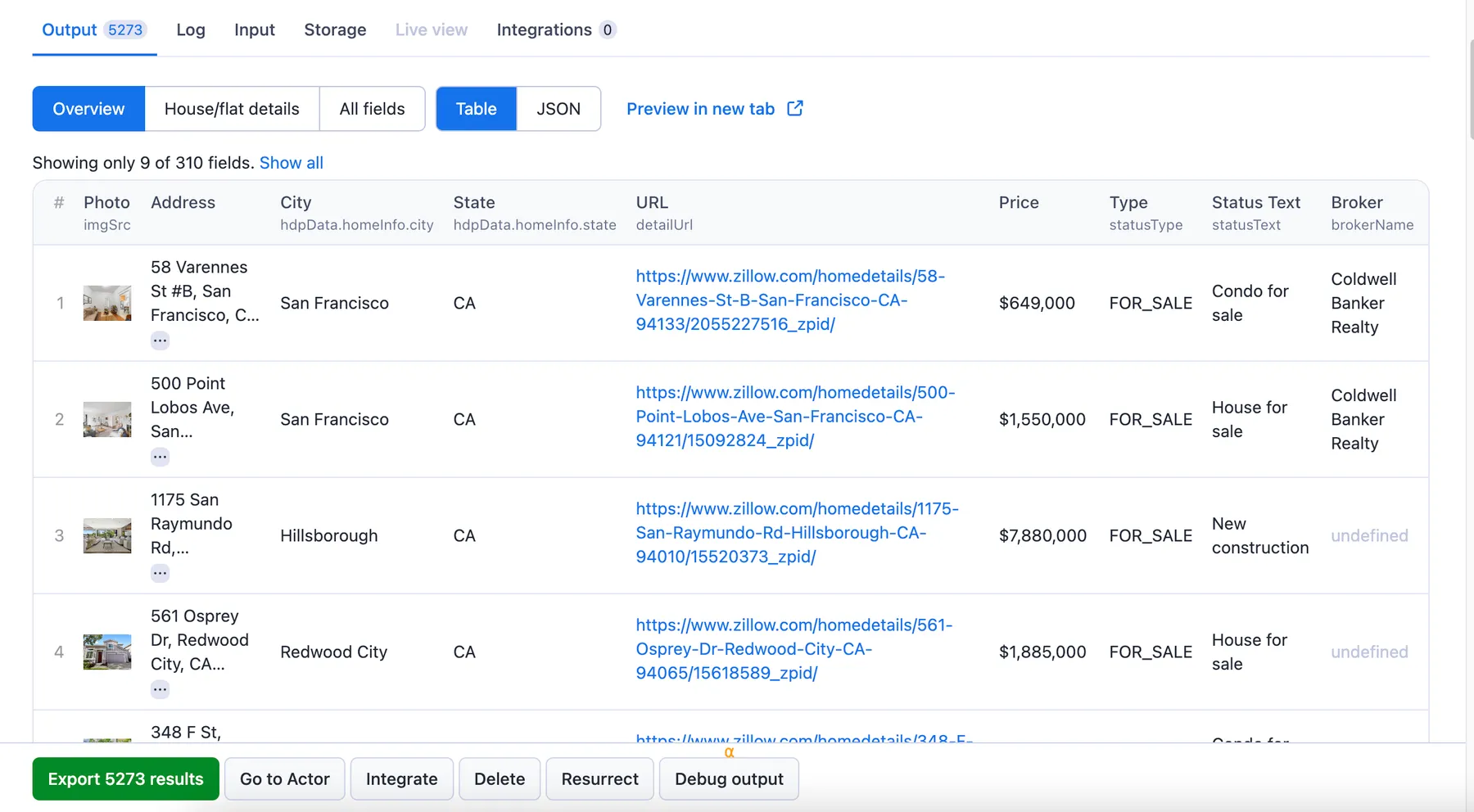This screenshot has width=1474, height=812.
Task: Click the Condo for sale status cell
Action: point(1250,303)
